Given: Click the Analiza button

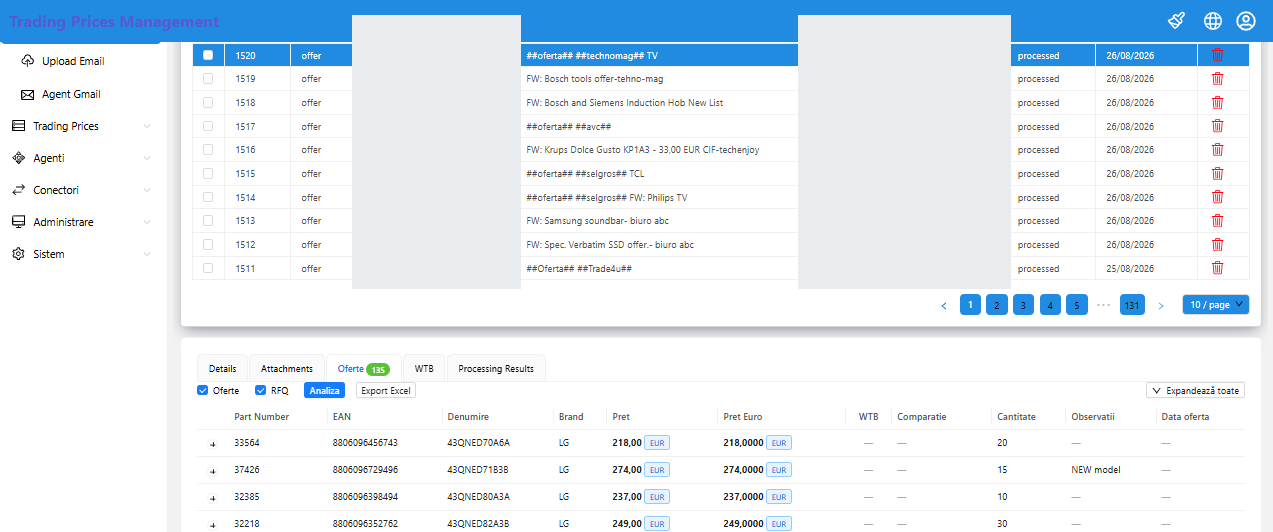Looking at the screenshot, I should pyautogui.click(x=324, y=391).
